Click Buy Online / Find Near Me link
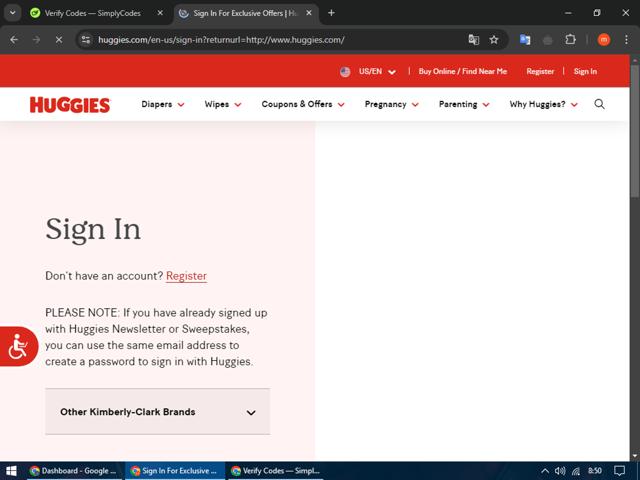The image size is (640, 480). [x=462, y=71]
